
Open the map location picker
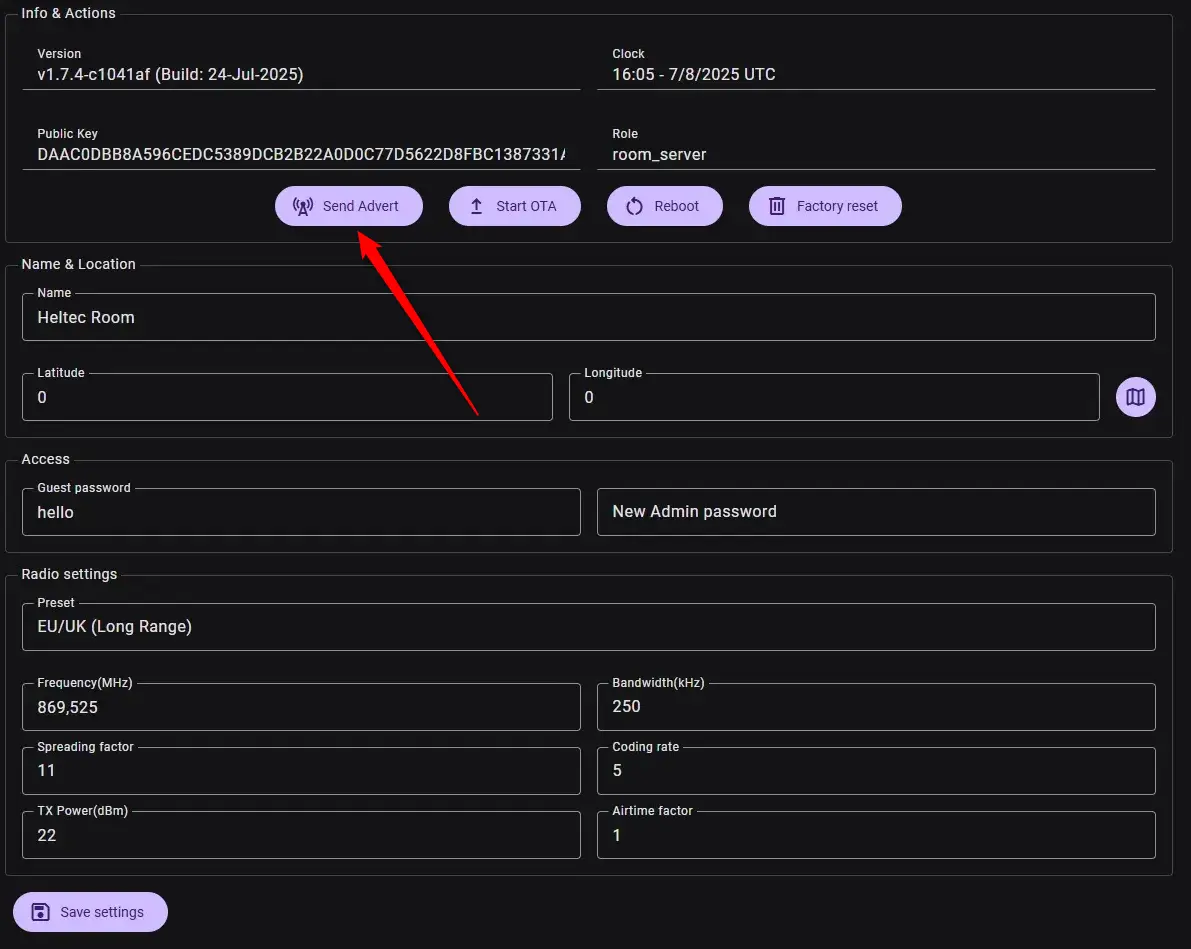pyautogui.click(x=1135, y=397)
